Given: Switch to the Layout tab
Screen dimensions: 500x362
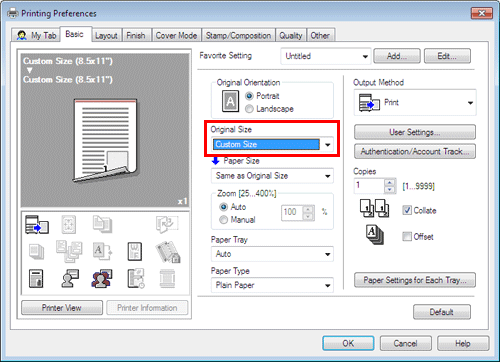Looking at the screenshot, I should (x=106, y=35).
